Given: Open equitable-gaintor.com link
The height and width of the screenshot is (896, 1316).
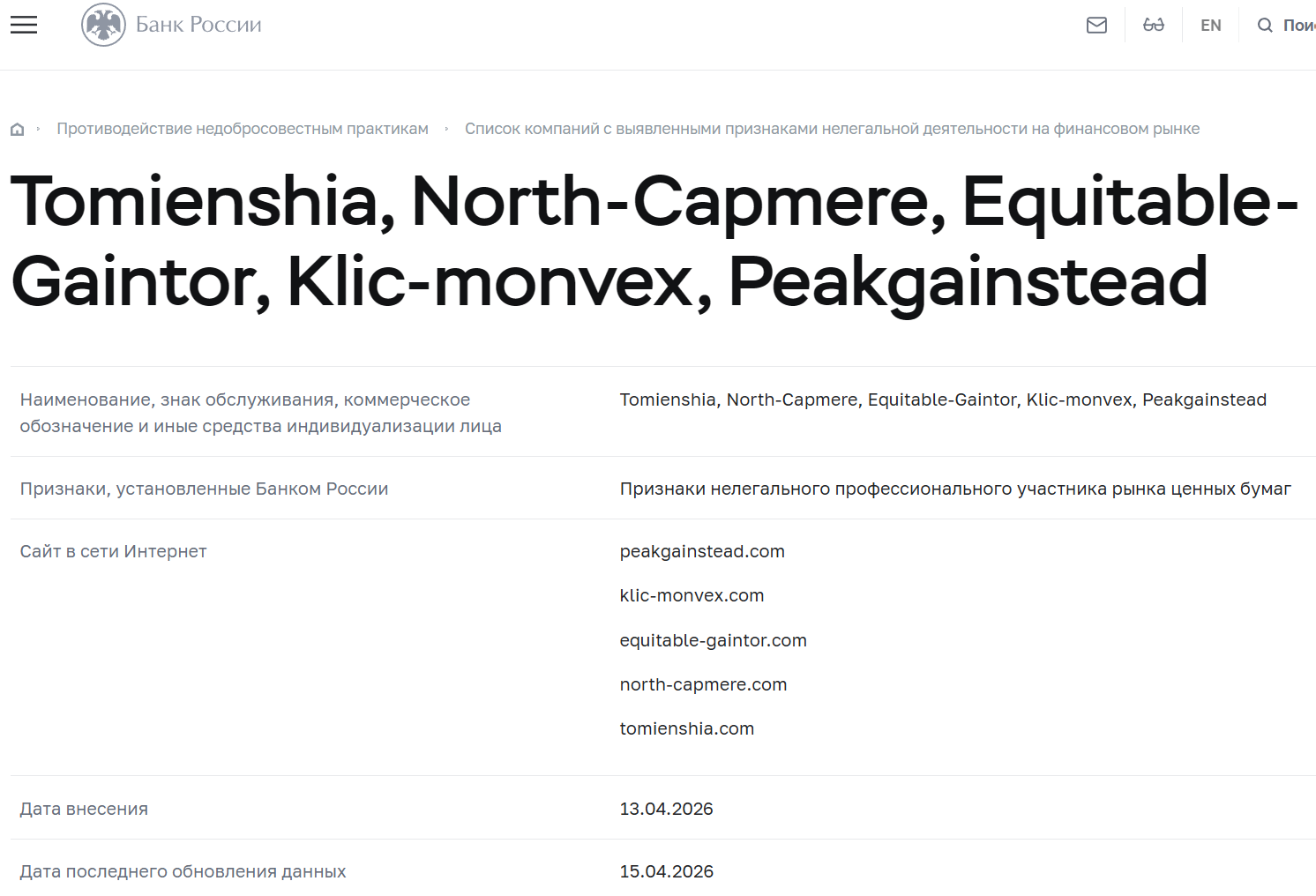Looking at the screenshot, I should pyautogui.click(x=713, y=640).
